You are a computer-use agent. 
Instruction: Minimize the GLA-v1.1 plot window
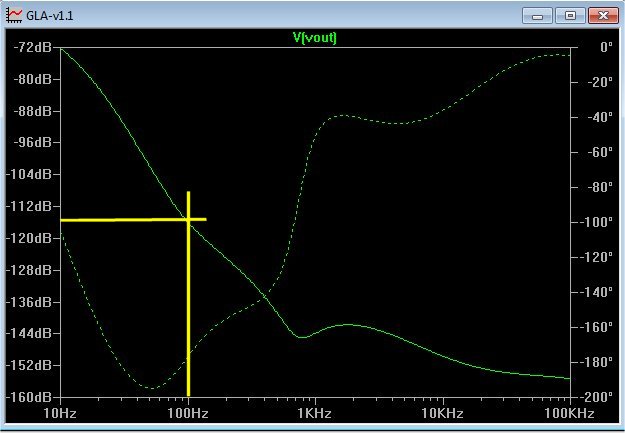pyautogui.click(x=537, y=16)
